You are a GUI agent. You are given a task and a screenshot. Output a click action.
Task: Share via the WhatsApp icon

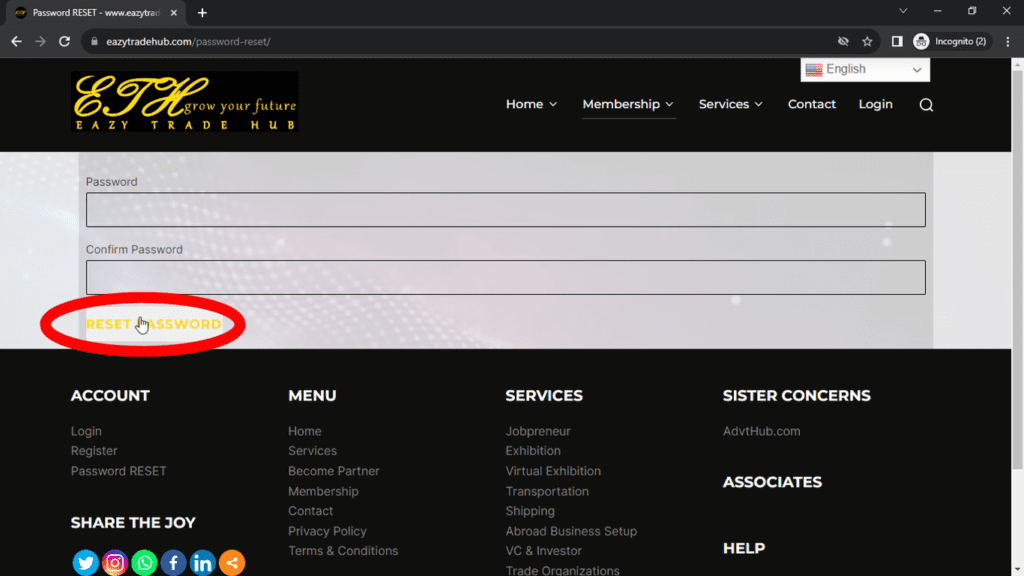[144, 563]
